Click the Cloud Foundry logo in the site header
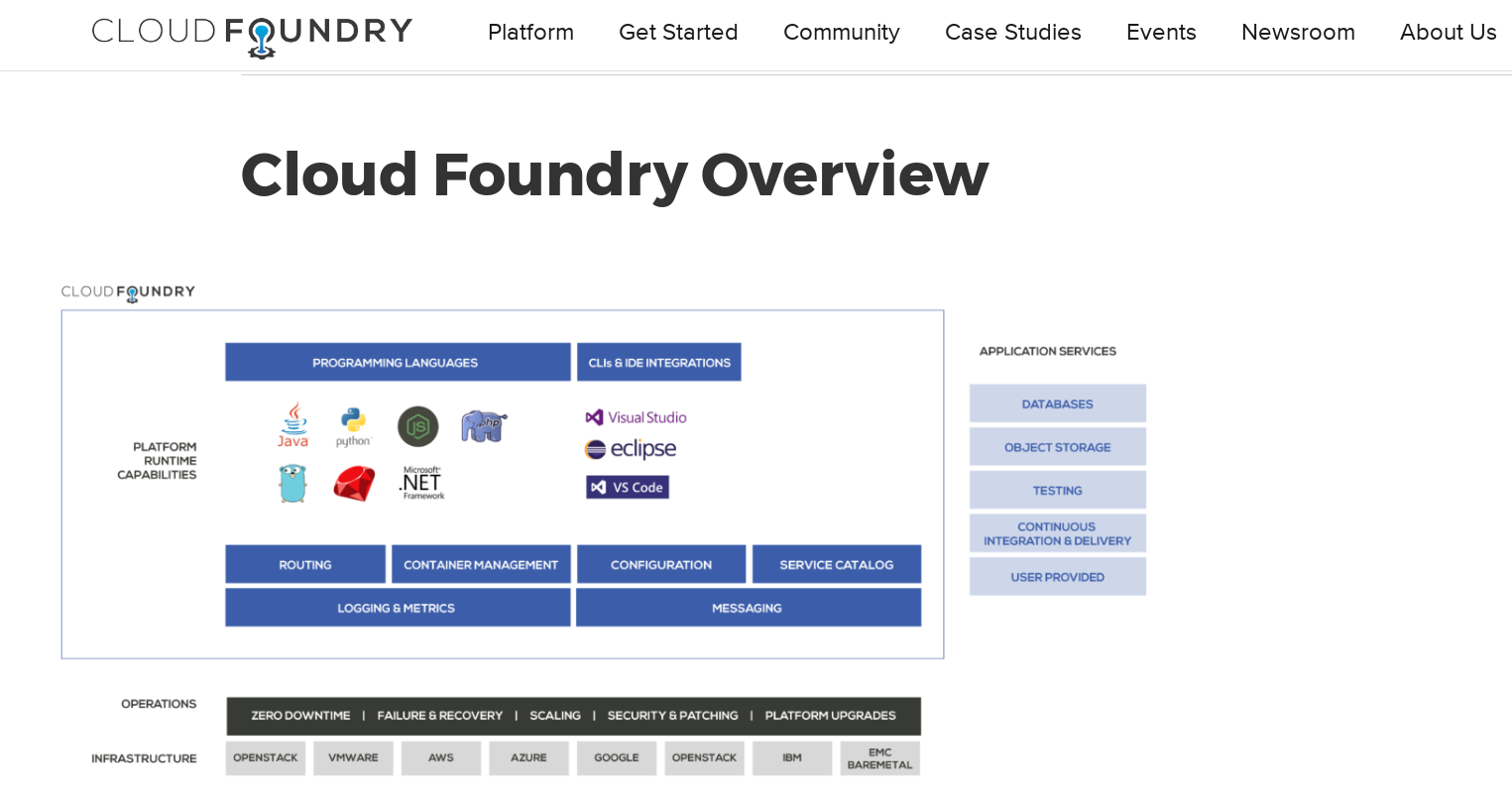 click(x=252, y=36)
